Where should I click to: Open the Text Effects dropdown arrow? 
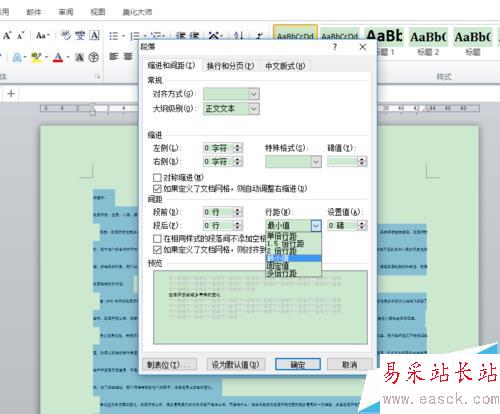[25, 58]
